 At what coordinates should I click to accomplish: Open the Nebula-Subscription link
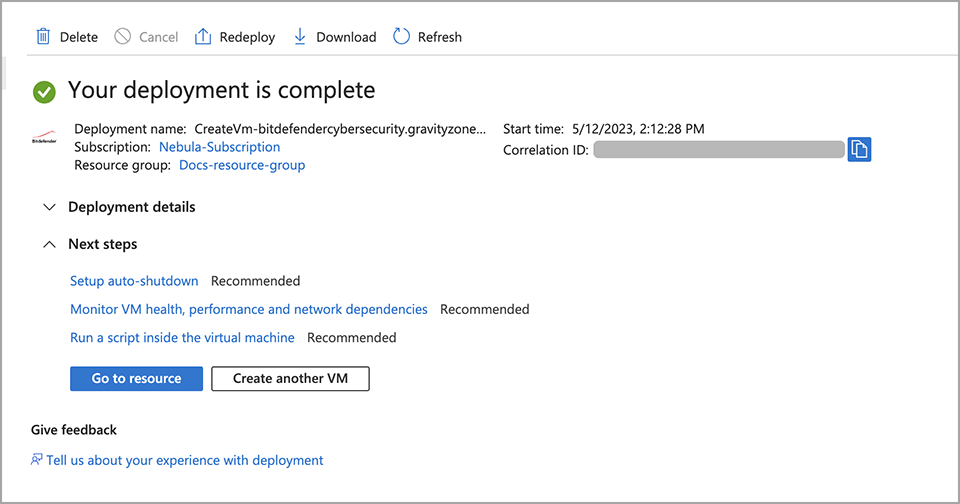pyautogui.click(x=219, y=147)
